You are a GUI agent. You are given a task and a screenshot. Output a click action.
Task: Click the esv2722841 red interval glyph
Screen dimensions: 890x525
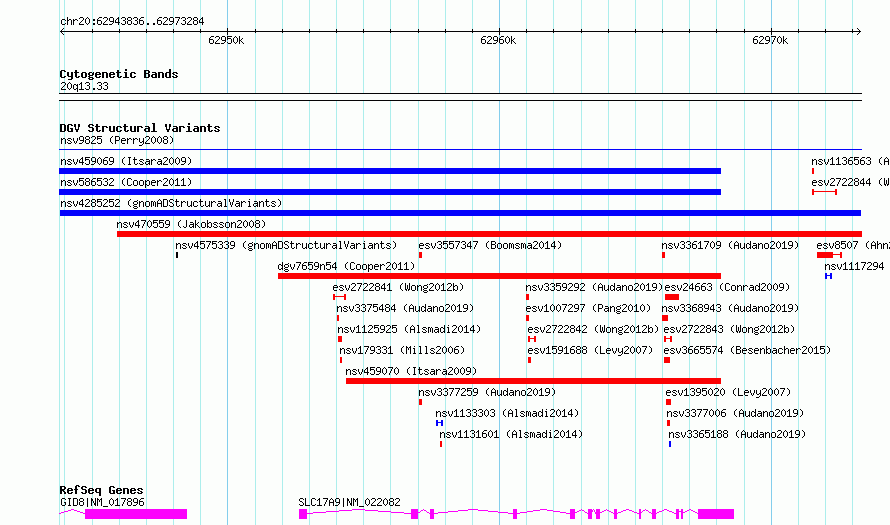(339, 297)
